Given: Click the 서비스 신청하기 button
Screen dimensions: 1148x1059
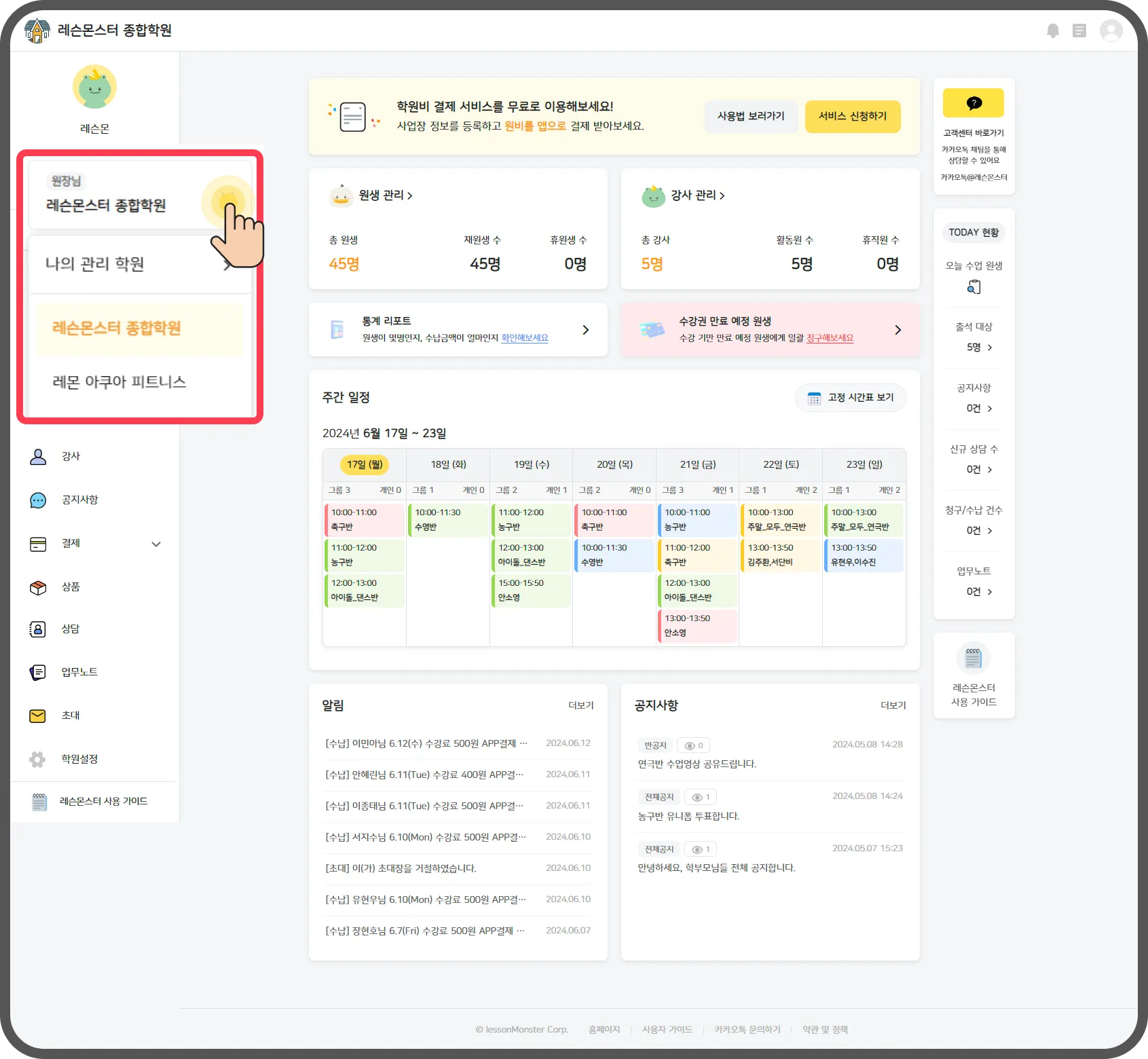Looking at the screenshot, I should coord(853,116).
